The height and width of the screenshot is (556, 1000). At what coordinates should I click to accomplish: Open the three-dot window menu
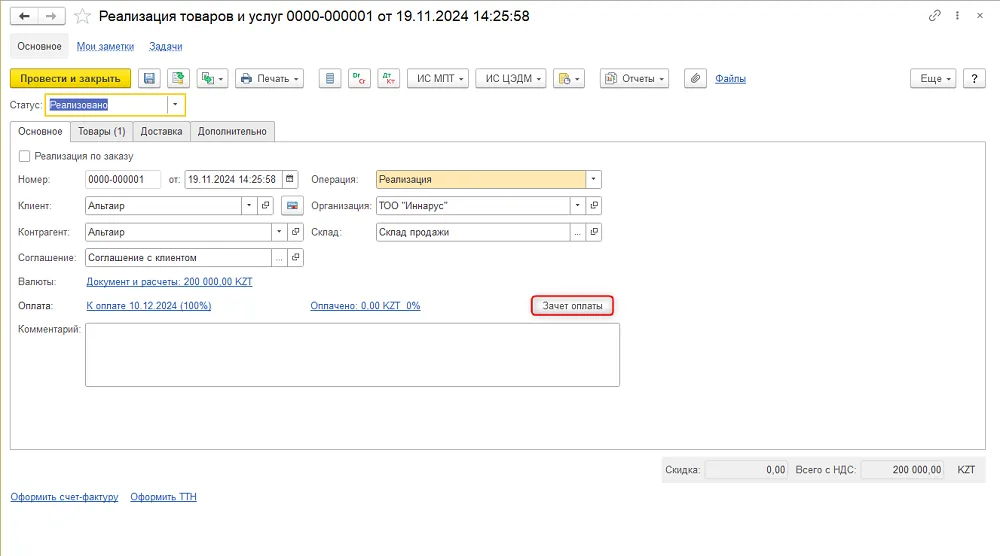pyautogui.click(x=957, y=15)
